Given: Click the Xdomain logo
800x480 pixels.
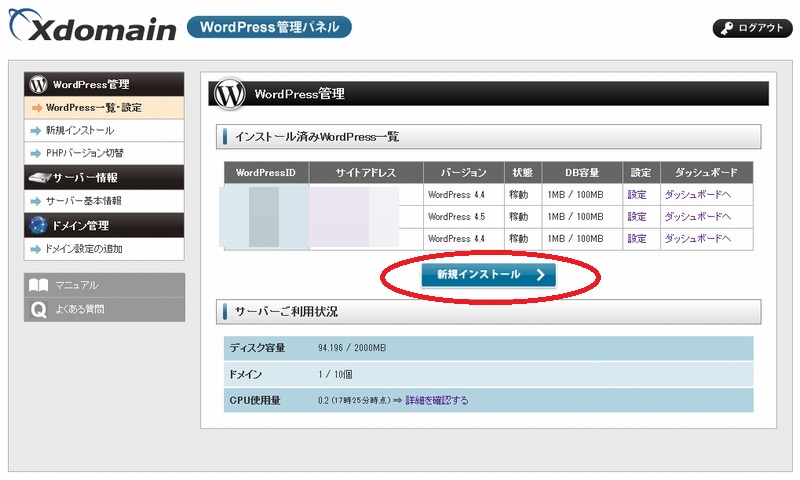Looking at the screenshot, I should point(92,26).
